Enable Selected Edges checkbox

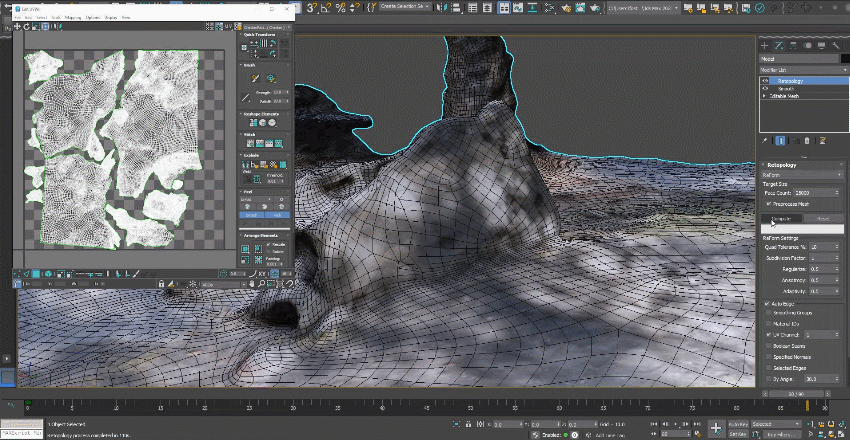[x=769, y=368]
